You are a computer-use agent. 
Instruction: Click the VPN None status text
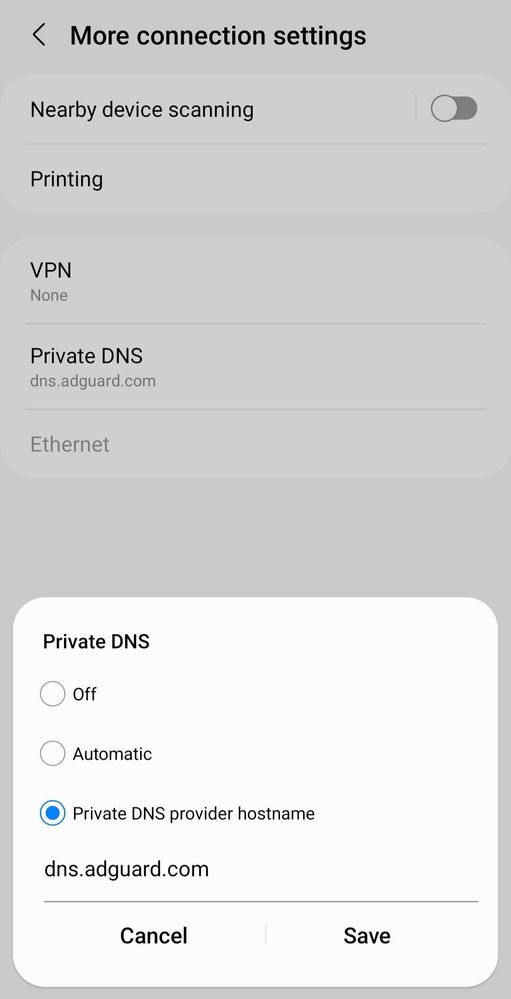49,295
